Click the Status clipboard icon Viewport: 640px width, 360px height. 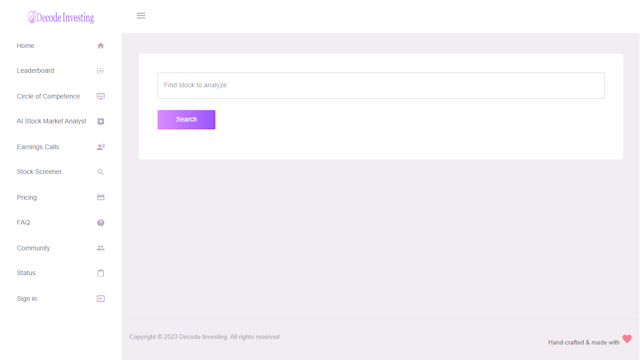click(x=100, y=273)
